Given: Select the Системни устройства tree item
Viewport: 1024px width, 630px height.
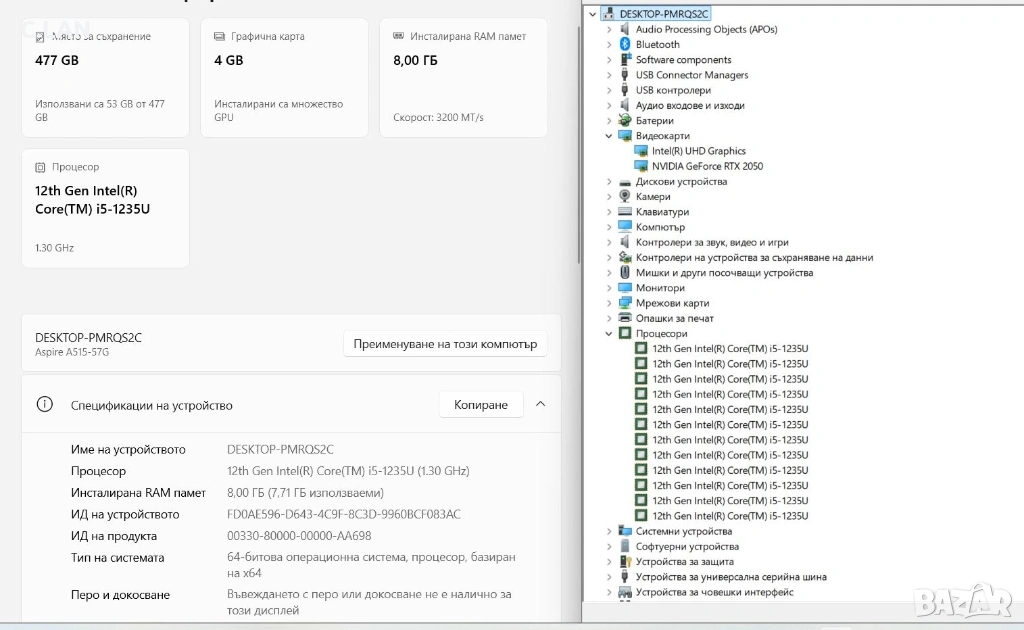Looking at the screenshot, I should tap(683, 531).
